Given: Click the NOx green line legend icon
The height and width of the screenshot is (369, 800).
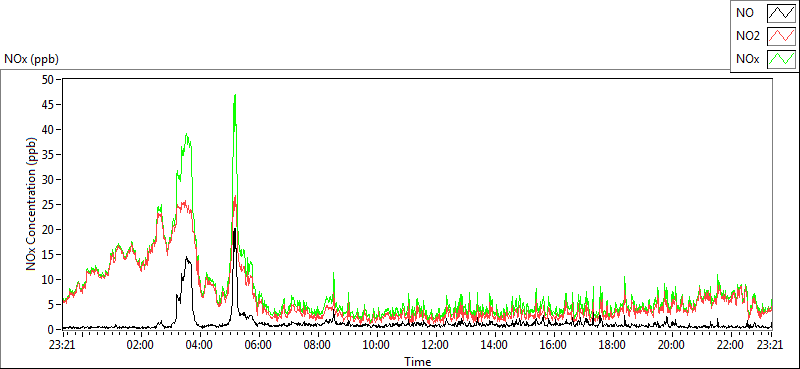Looking at the screenshot, I should point(781,59).
